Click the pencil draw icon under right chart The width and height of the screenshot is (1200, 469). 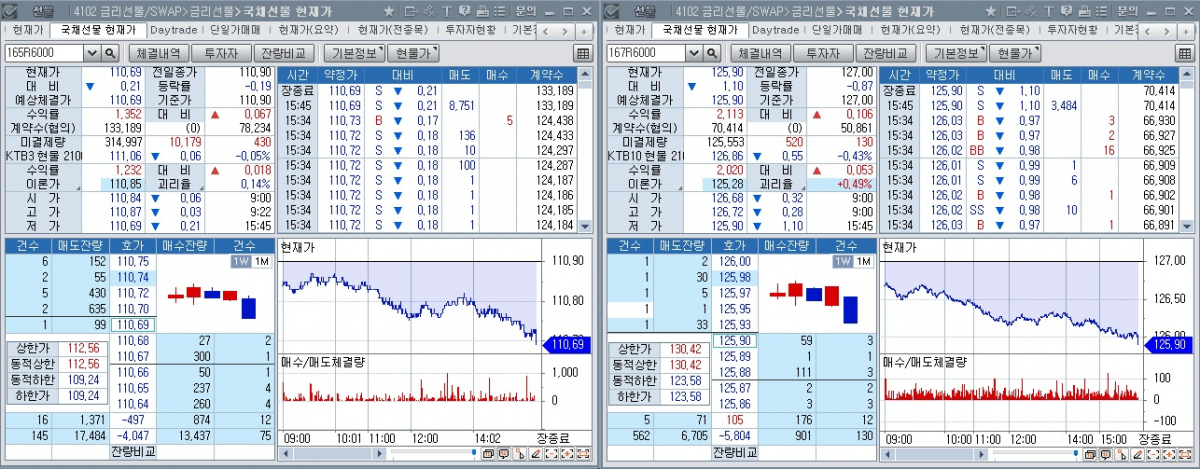click(x=1135, y=453)
